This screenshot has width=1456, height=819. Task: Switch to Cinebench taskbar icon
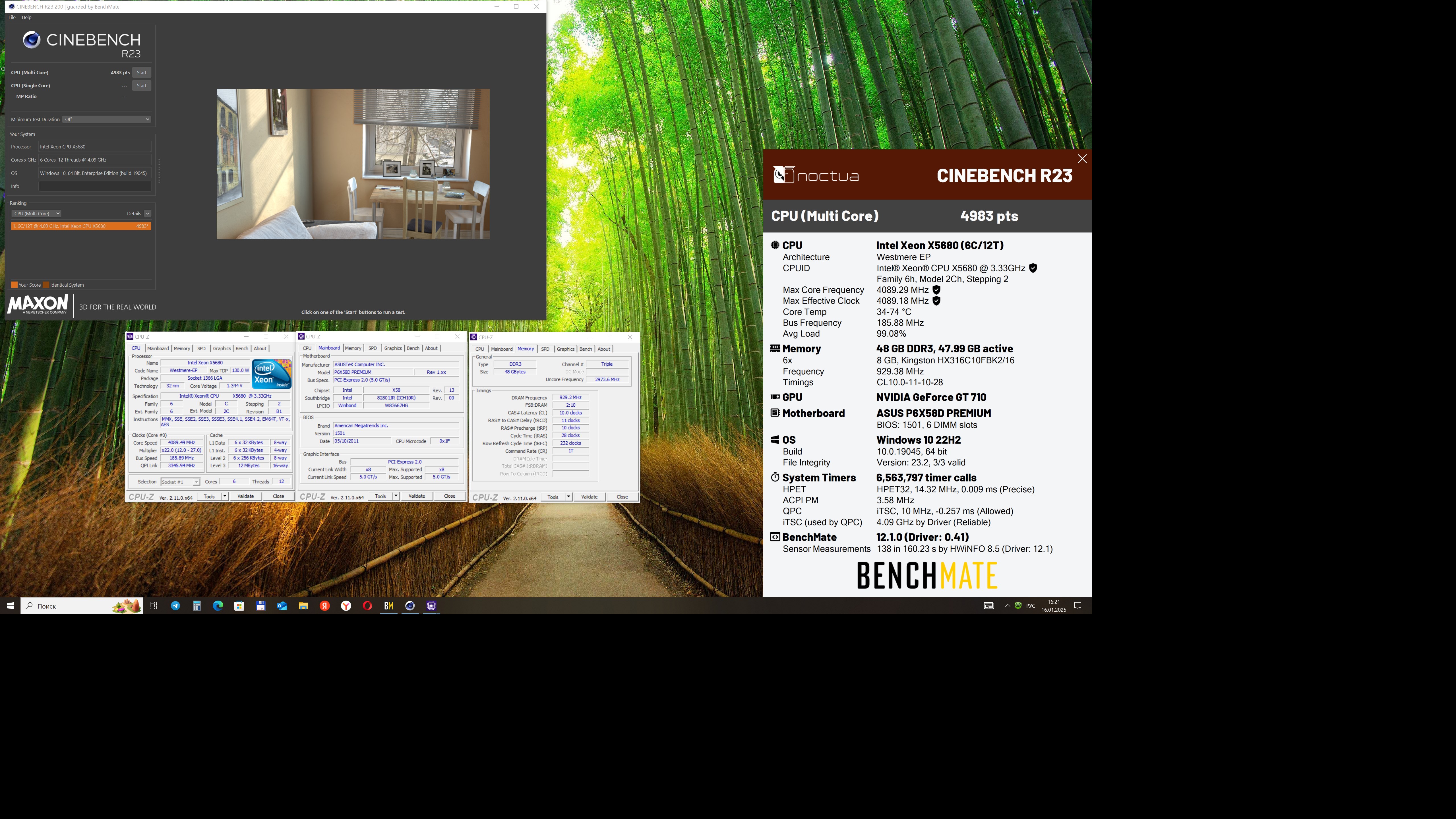[x=410, y=606]
